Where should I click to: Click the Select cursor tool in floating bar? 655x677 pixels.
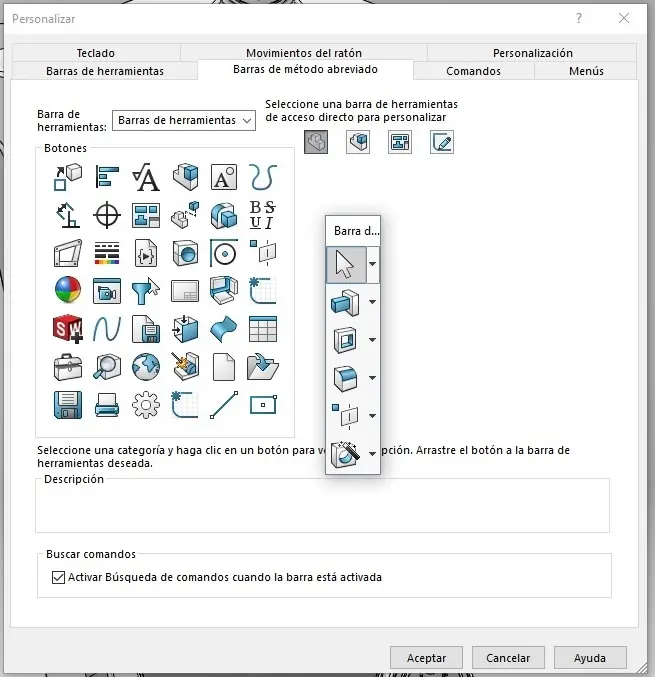[346, 265]
